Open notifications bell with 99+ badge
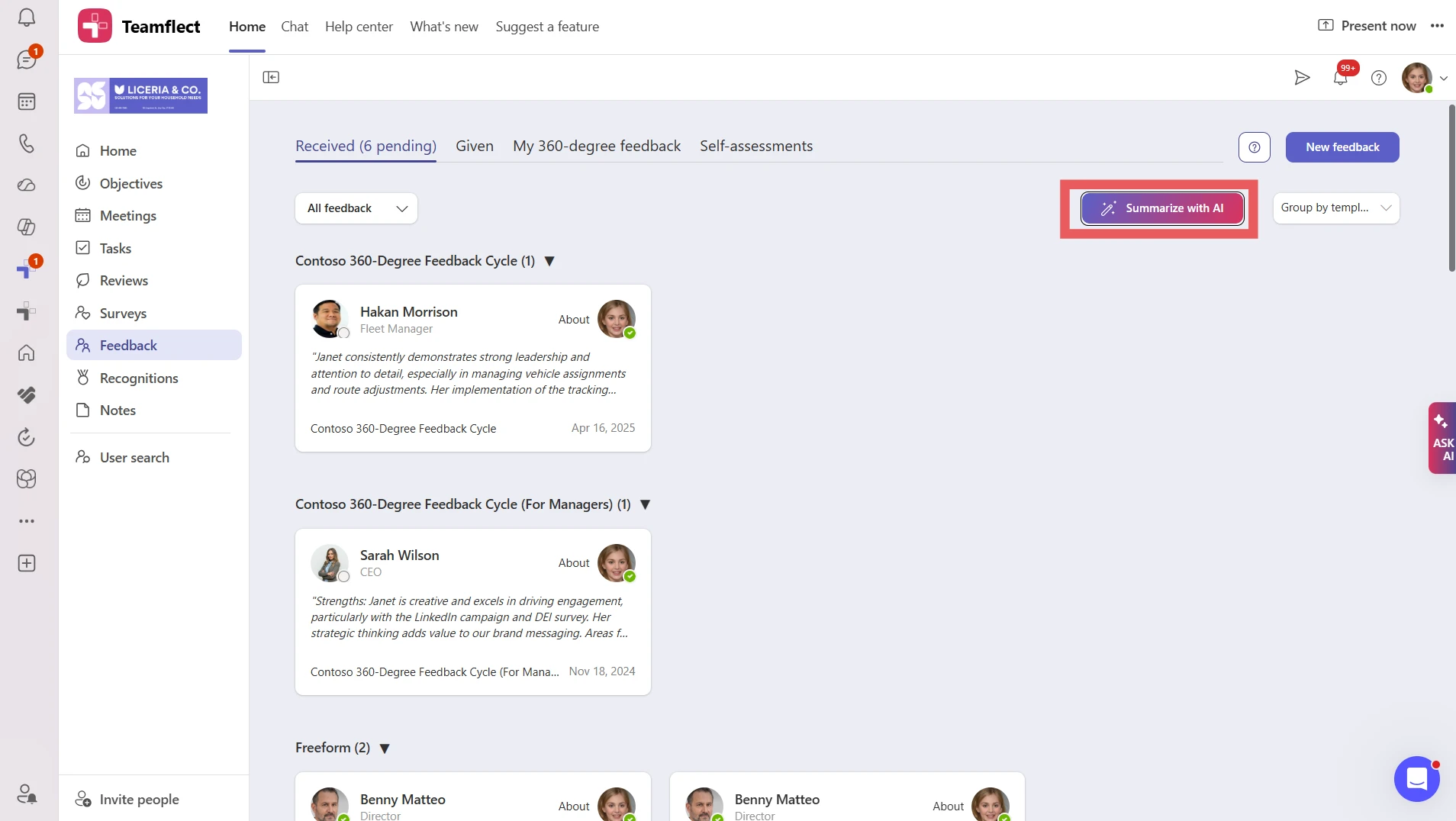This screenshot has height=821, width=1456. (1341, 77)
